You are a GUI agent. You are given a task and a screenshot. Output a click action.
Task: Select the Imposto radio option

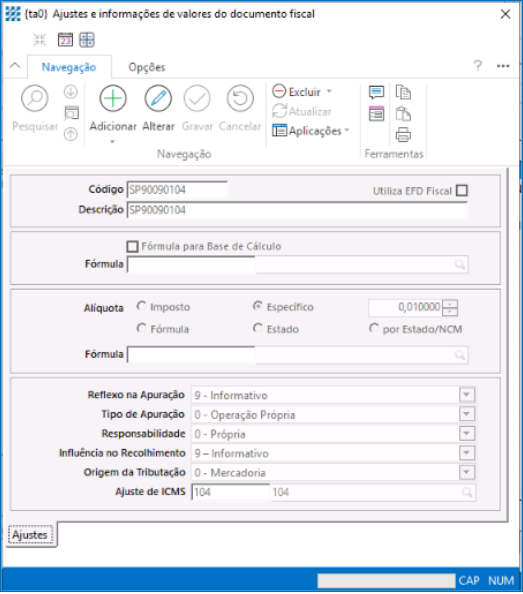pos(142,306)
